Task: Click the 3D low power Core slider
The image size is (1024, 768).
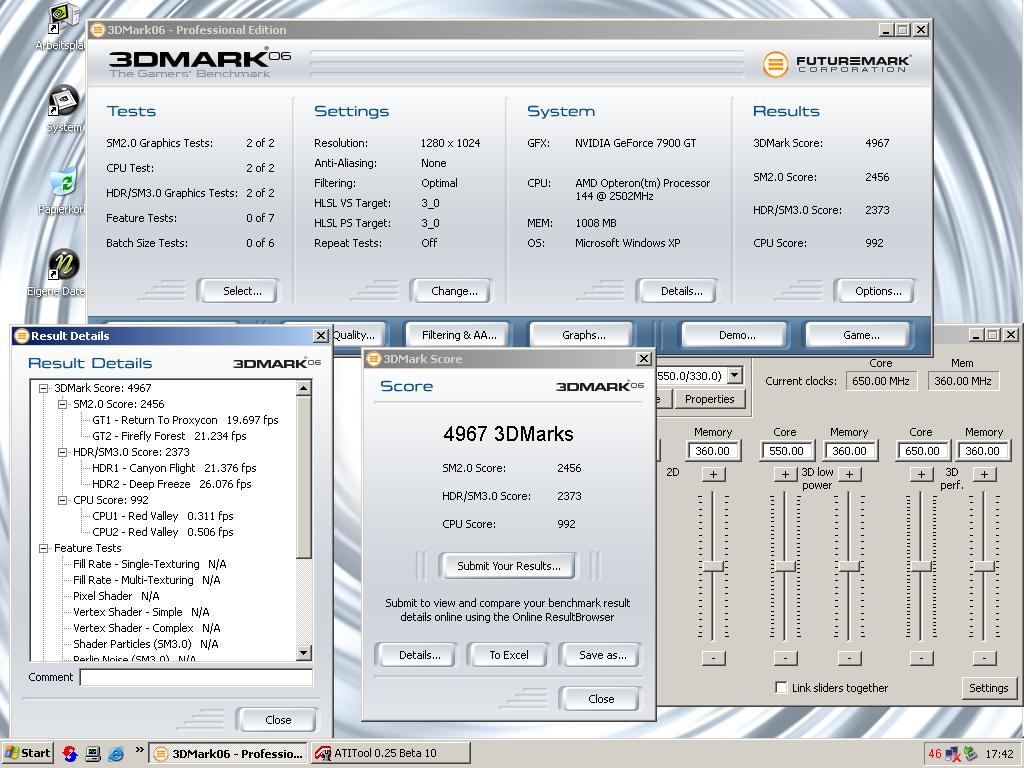Action: point(785,567)
